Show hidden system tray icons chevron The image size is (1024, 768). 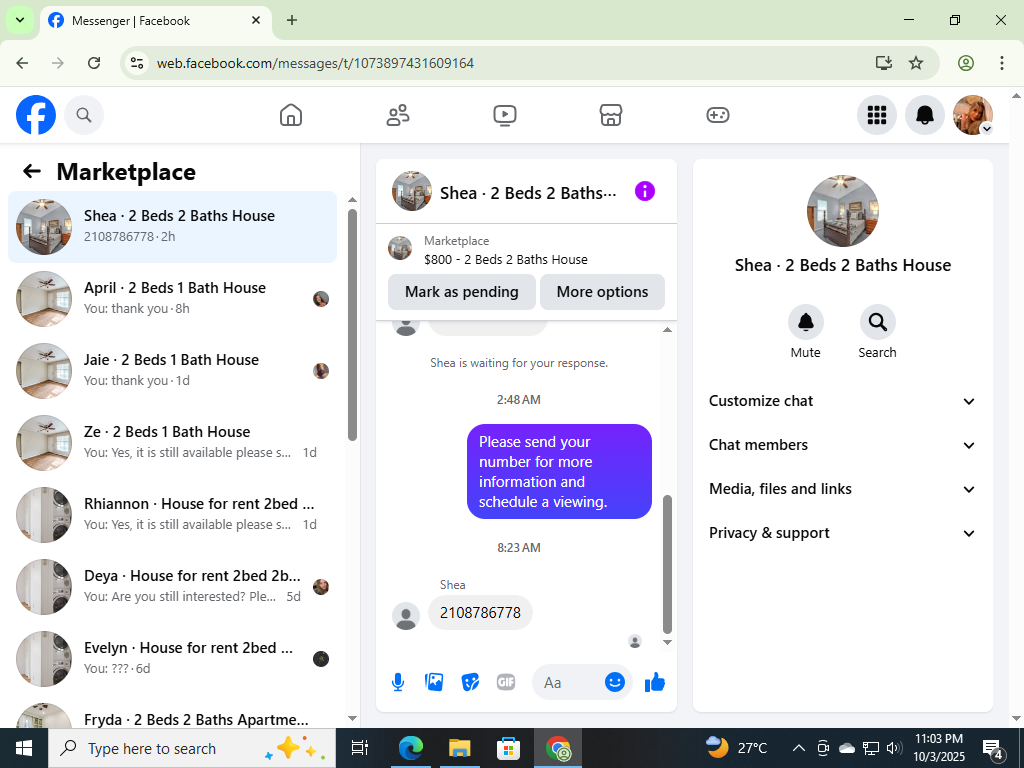(x=798, y=748)
